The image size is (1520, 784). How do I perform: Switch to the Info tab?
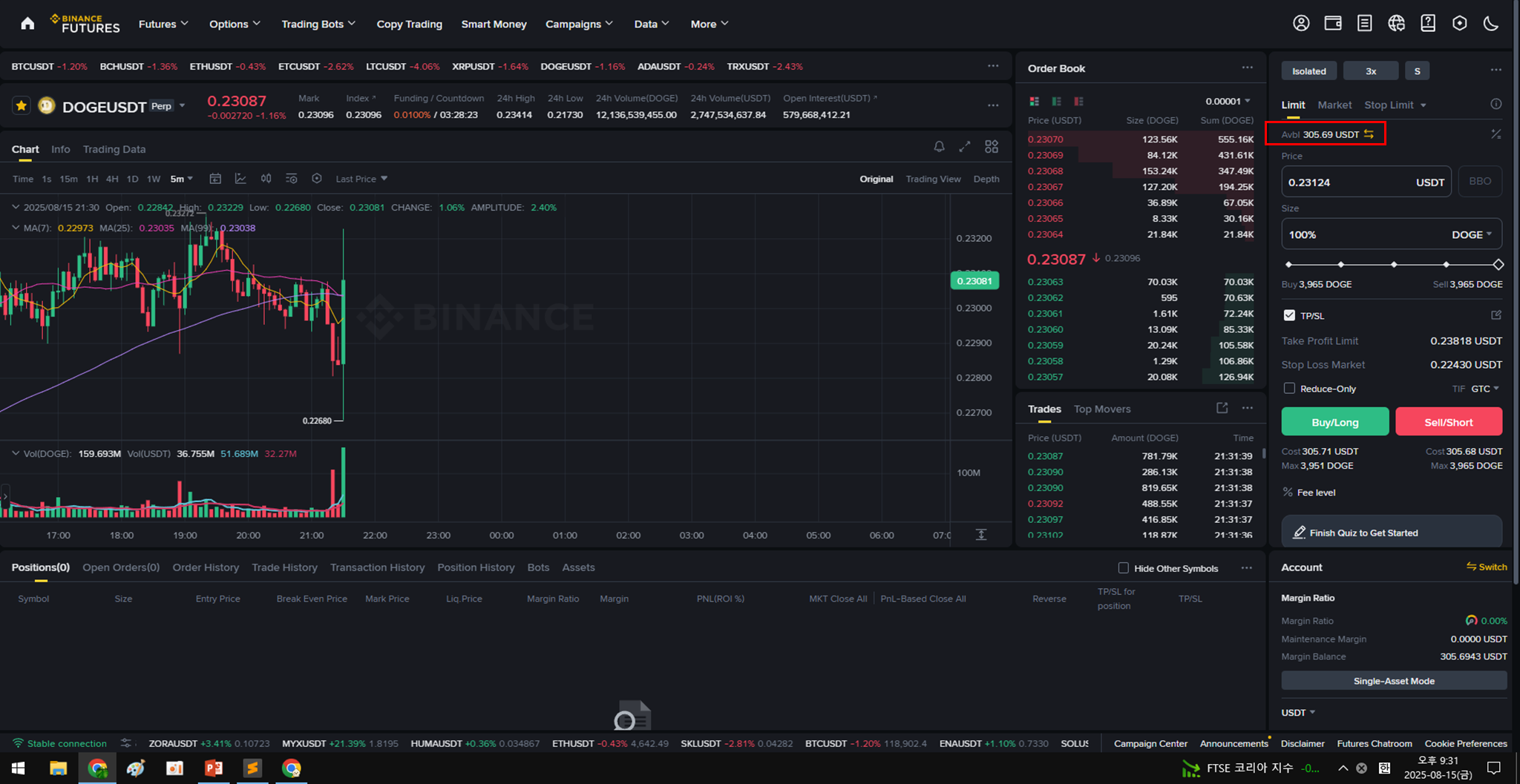(60, 149)
